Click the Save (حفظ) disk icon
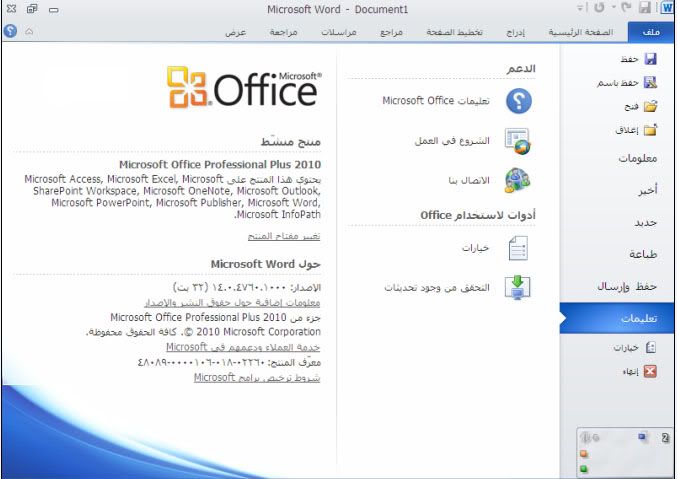 [650, 59]
